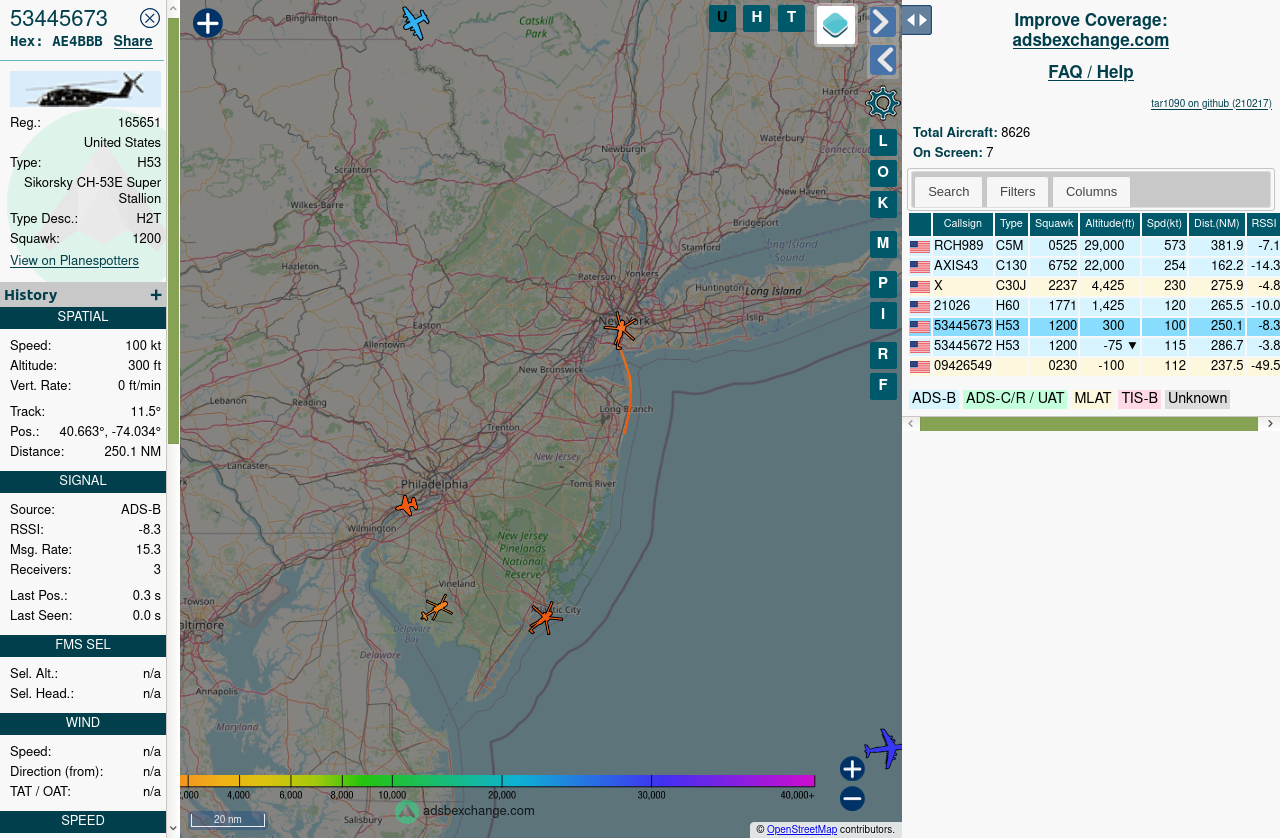Viewport: 1280px width, 838px height.
Task: Select the orange helicopter icon over New York
Action: pos(620,329)
